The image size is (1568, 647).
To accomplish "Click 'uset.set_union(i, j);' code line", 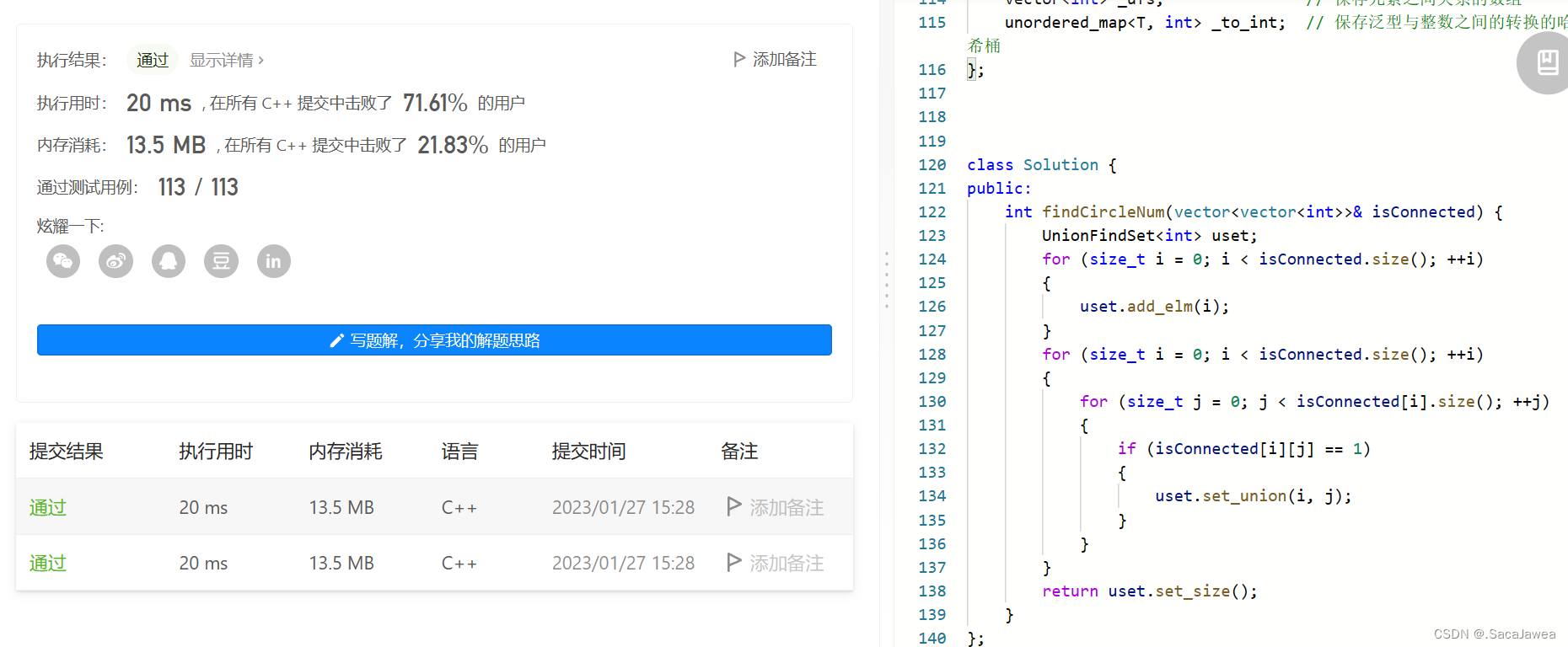I will [x=1254, y=495].
